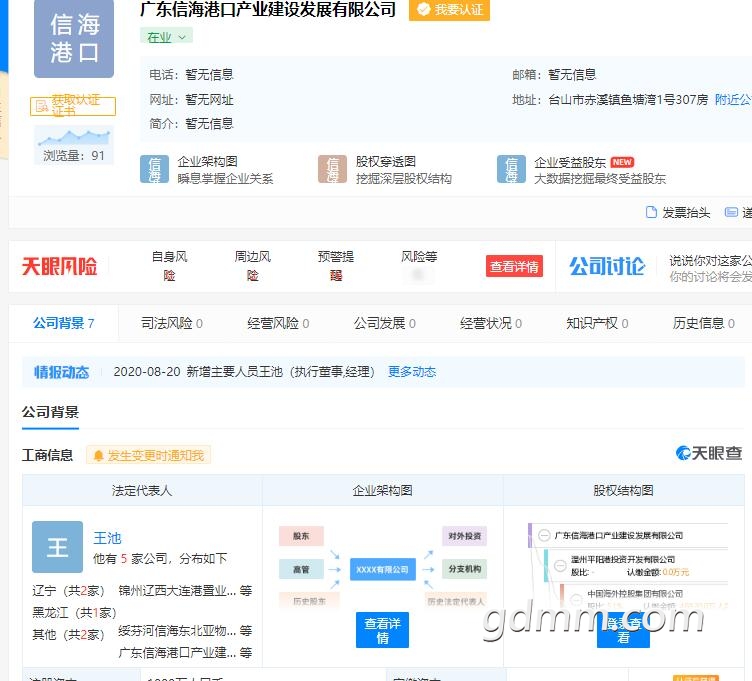Collapse the 广东信海港口产业建设发展有限公司 tree node
The image size is (752, 681).
[544, 535]
